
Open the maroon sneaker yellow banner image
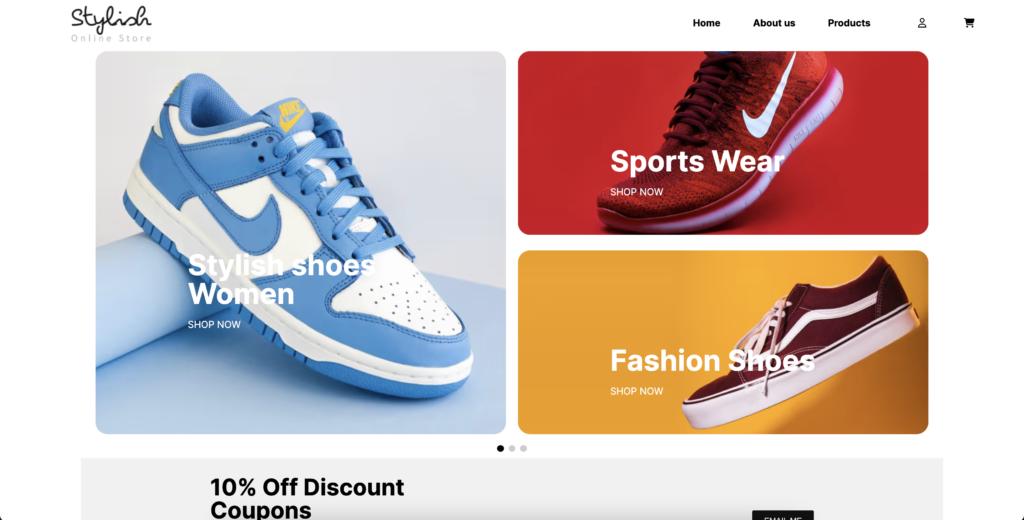click(723, 342)
